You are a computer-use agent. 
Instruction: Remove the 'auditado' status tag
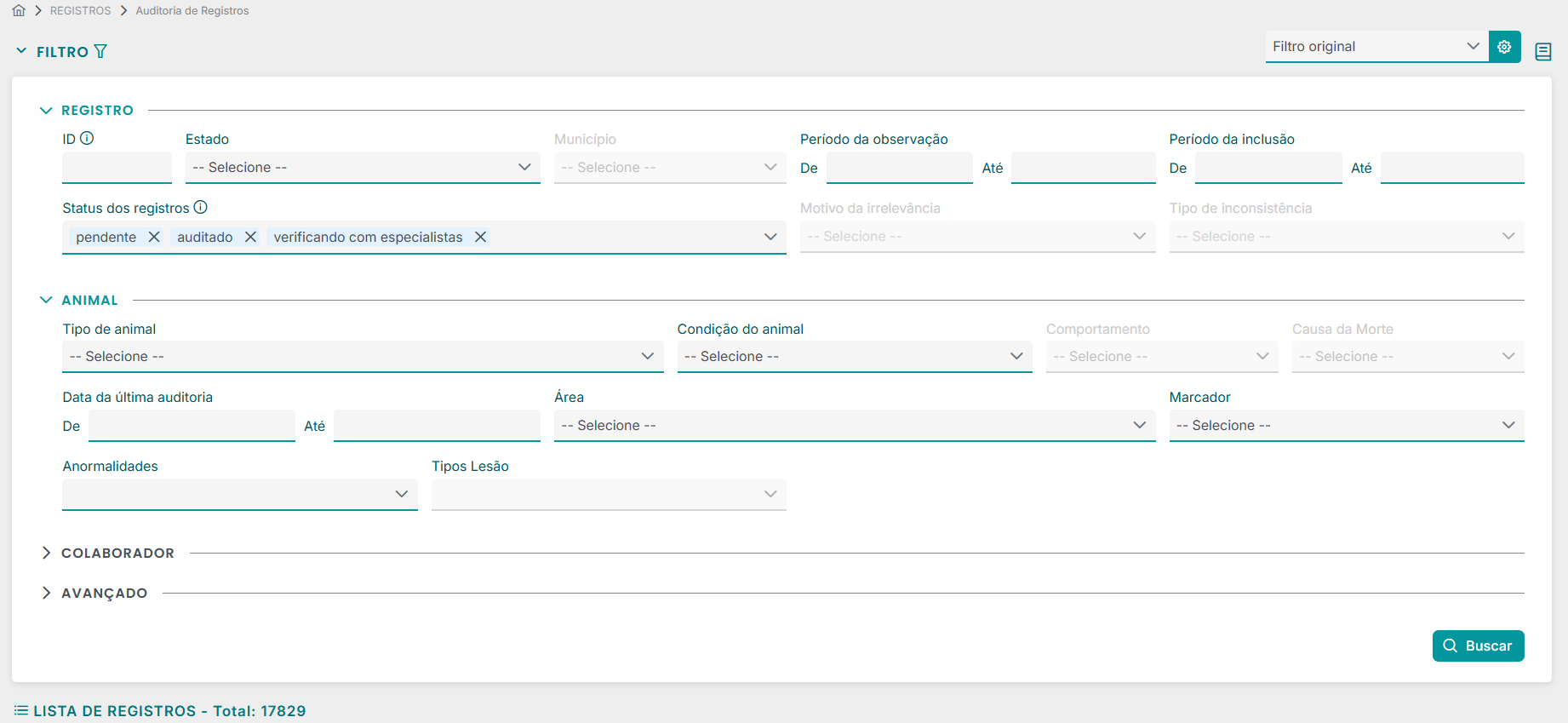click(x=250, y=238)
